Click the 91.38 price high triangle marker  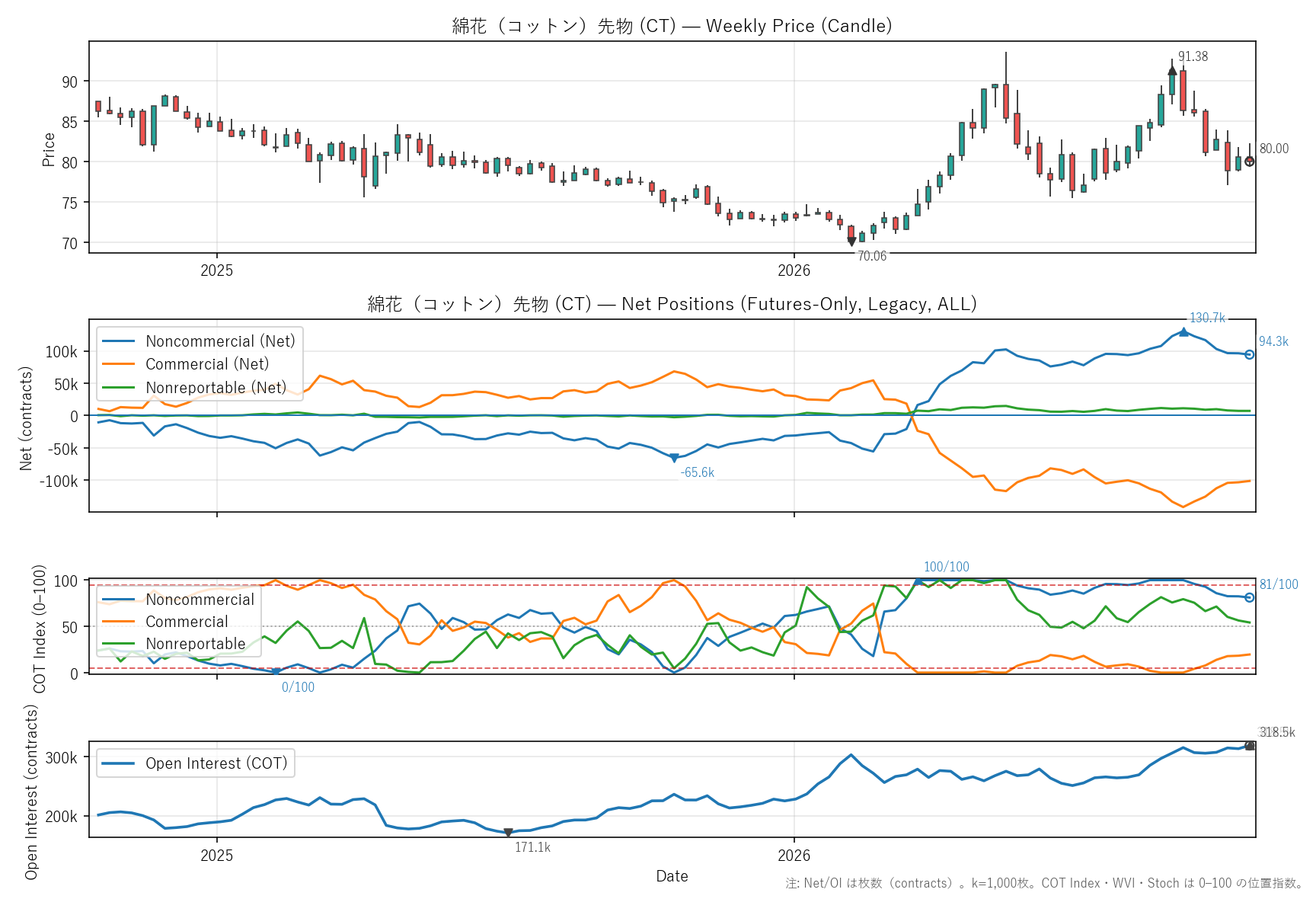[1172, 71]
